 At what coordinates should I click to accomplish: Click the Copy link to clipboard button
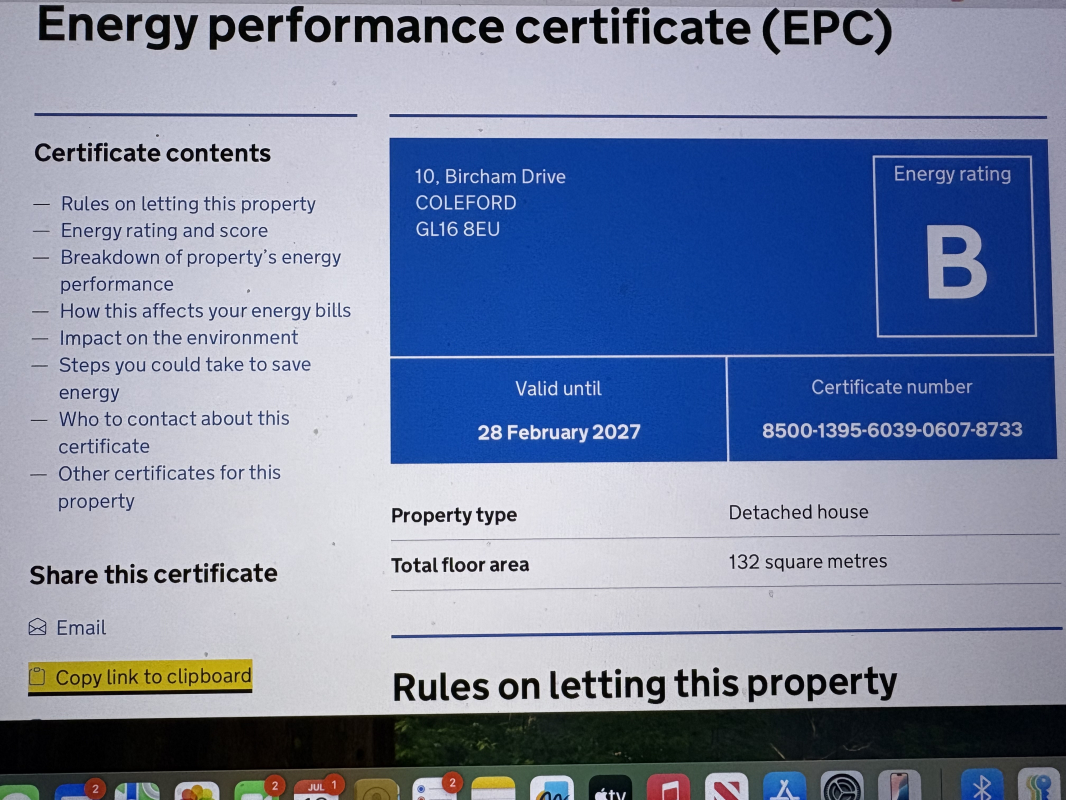click(152, 678)
